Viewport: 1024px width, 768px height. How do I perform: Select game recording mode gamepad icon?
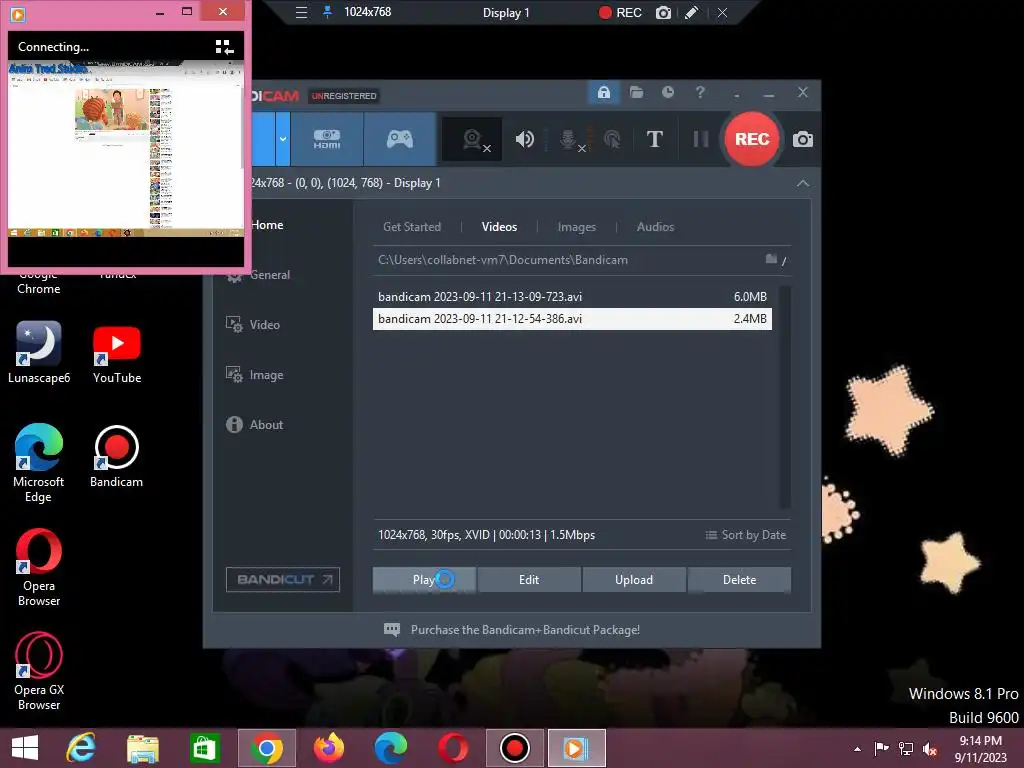coord(400,139)
